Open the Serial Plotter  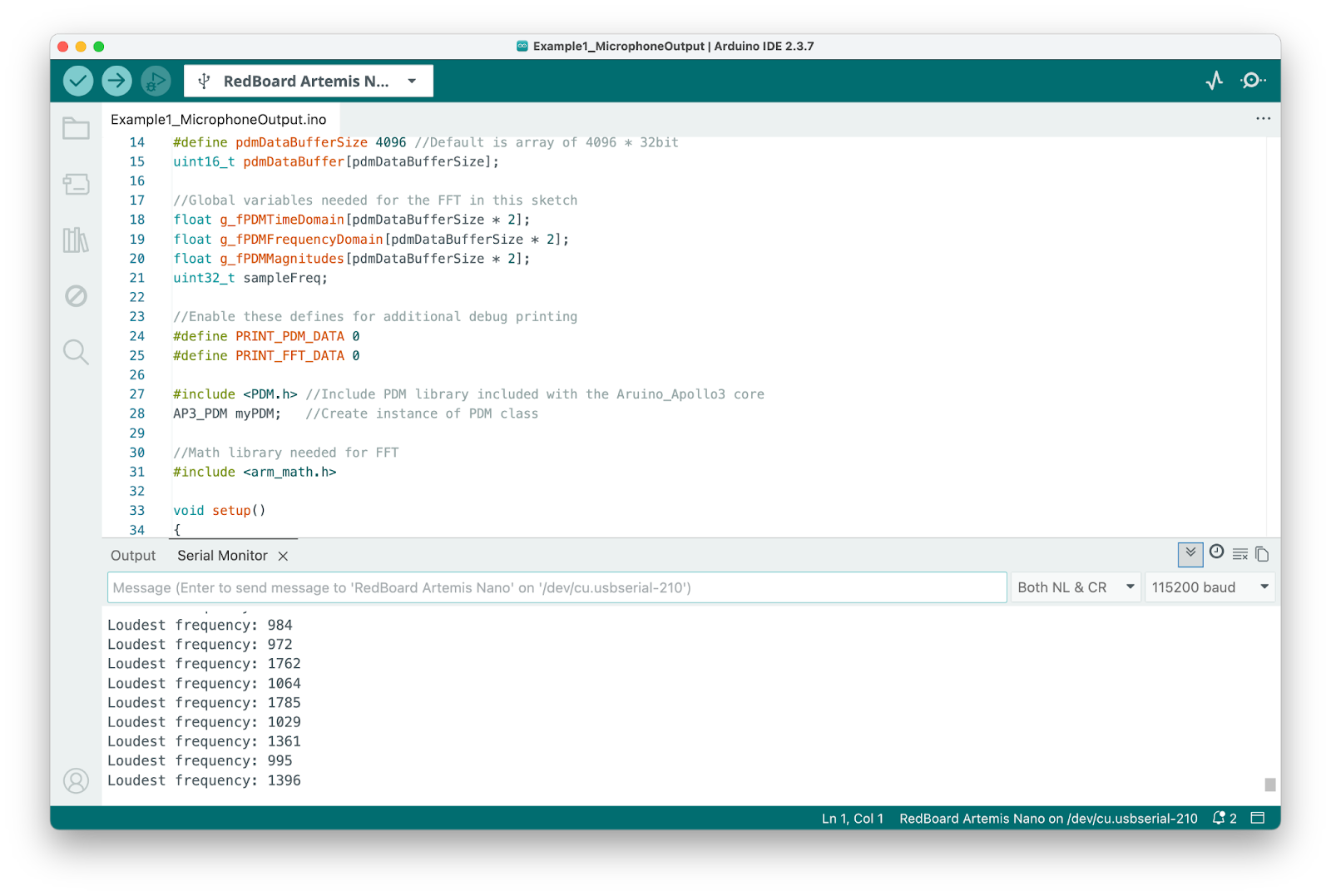(1215, 81)
